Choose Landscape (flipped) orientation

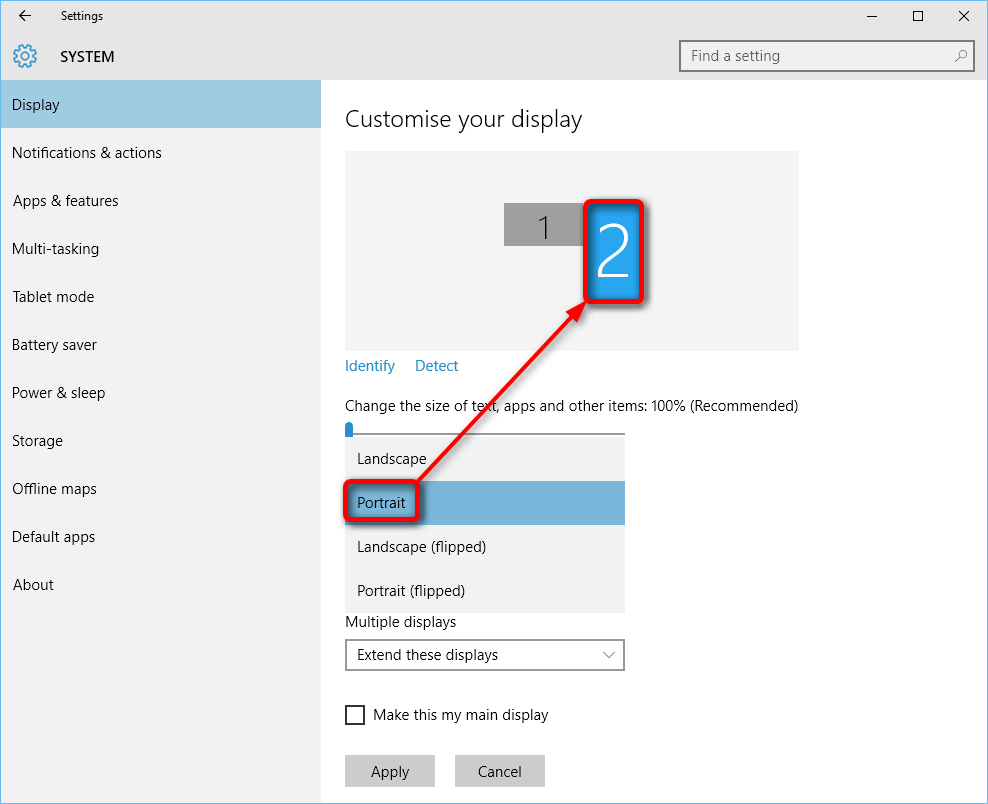click(x=485, y=547)
